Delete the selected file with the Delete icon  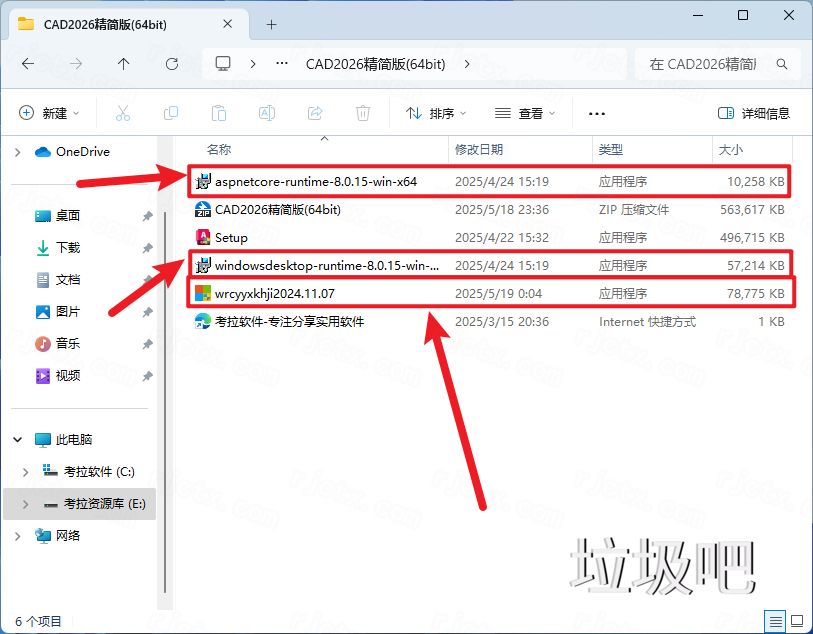[x=363, y=113]
